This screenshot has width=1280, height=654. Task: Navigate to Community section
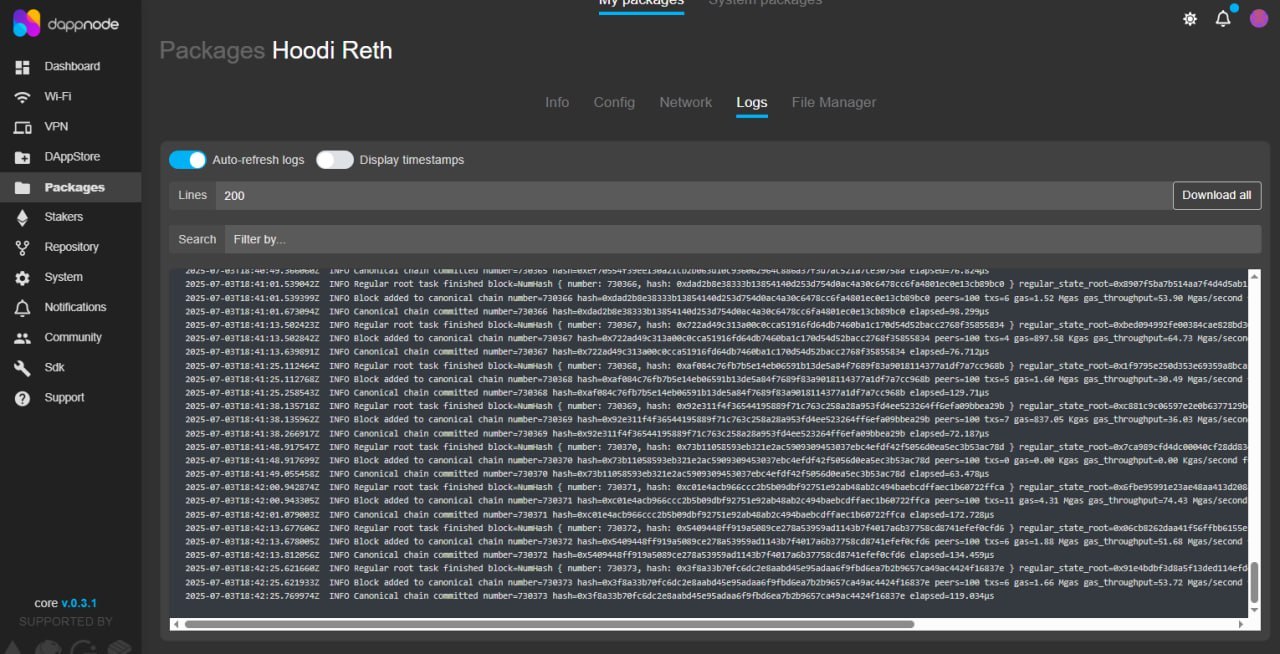73,337
